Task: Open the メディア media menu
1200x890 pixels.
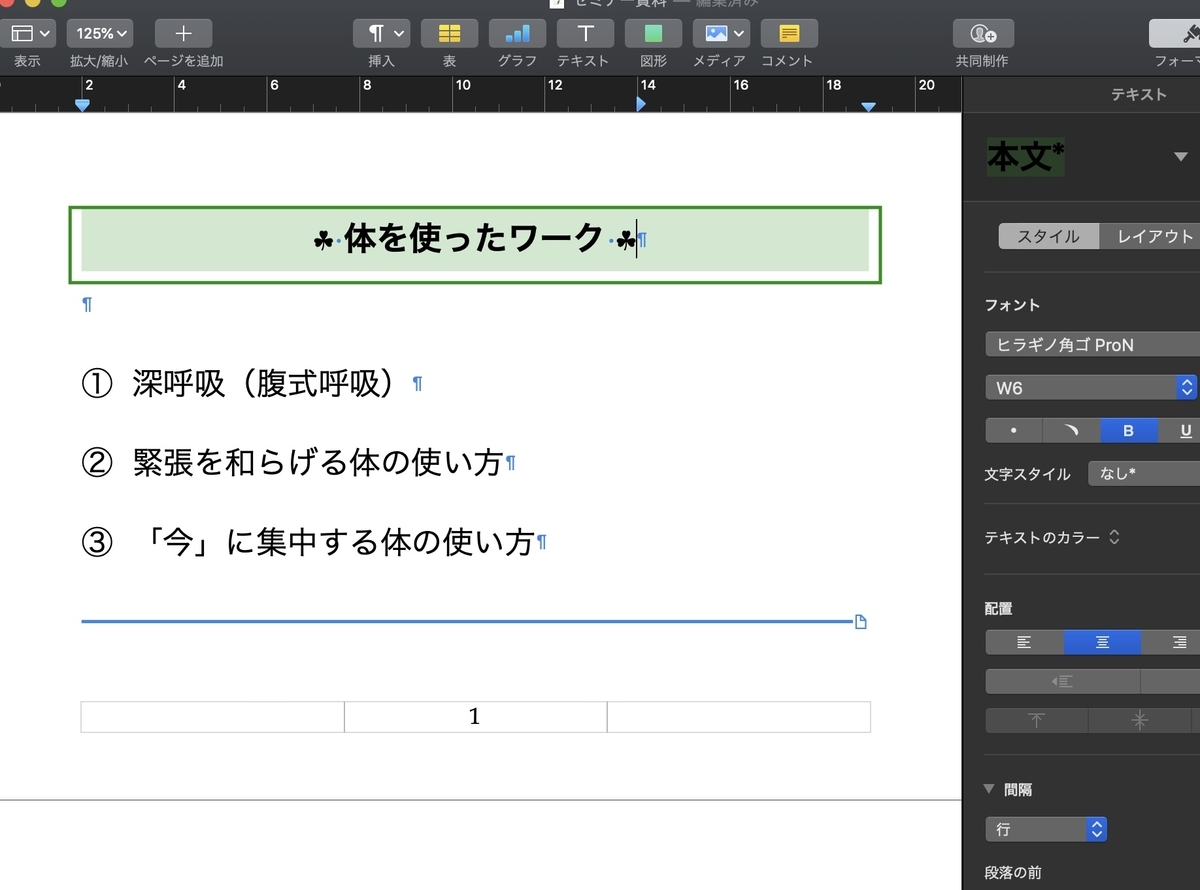Action: (721, 33)
